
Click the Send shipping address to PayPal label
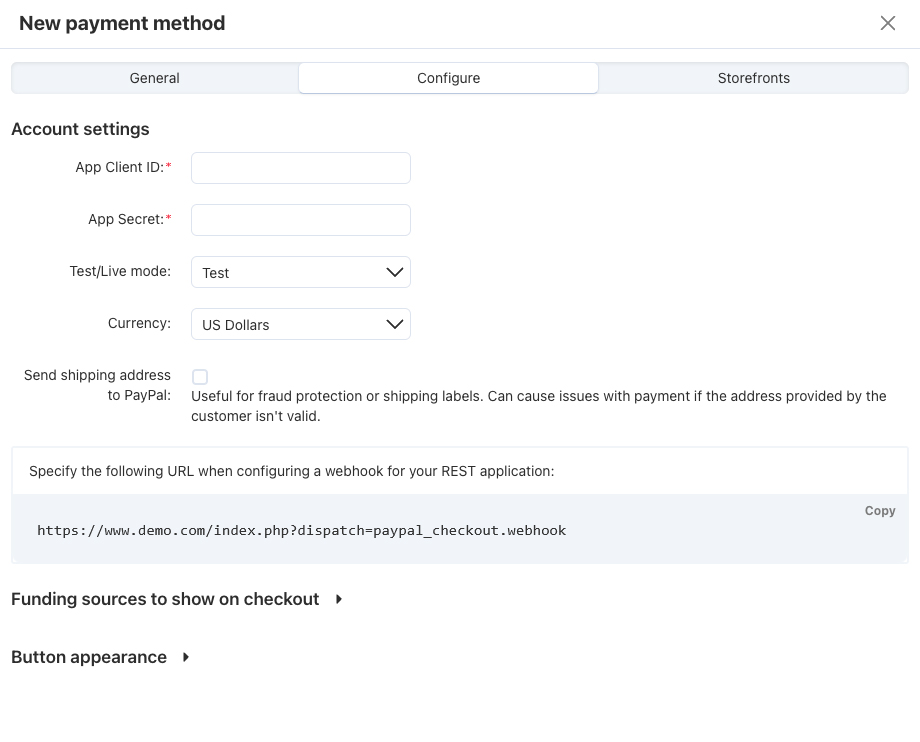97,385
